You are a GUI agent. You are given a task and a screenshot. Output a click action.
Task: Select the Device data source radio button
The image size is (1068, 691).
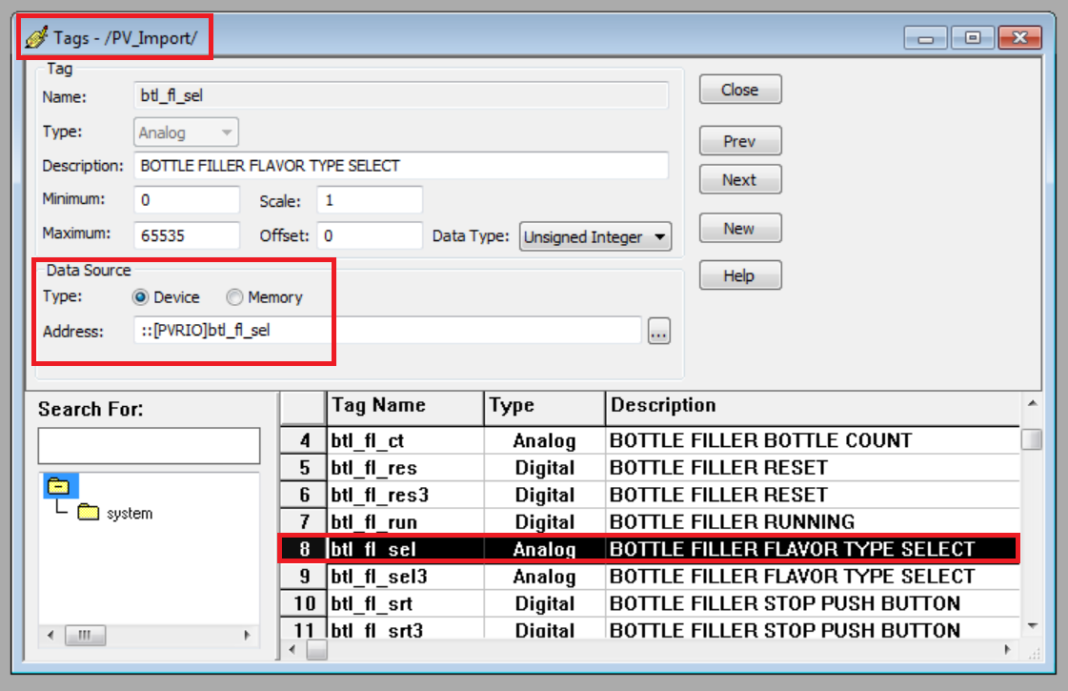pos(143,297)
